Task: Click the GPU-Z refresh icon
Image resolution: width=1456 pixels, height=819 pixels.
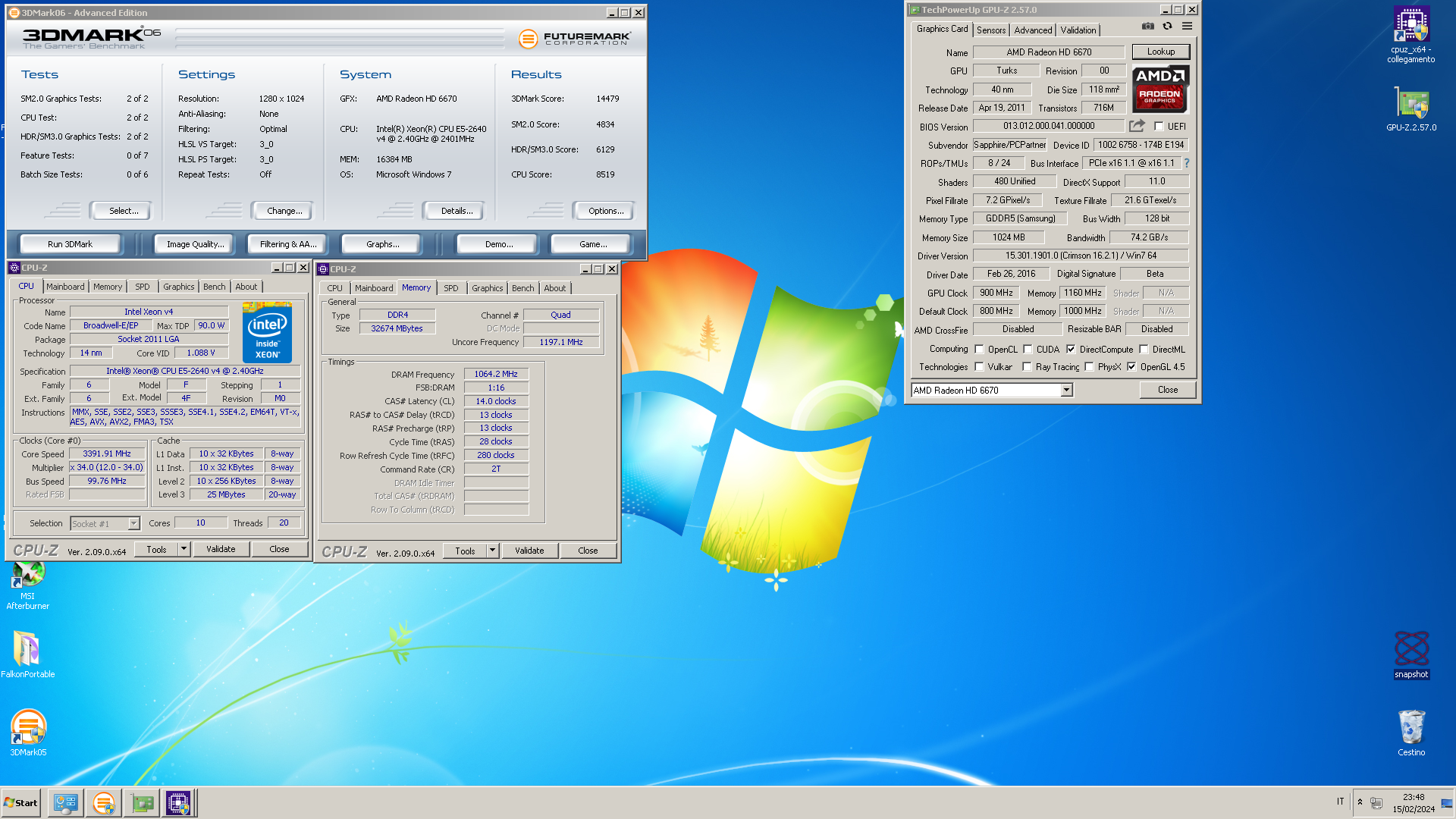Action: pos(1168,27)
